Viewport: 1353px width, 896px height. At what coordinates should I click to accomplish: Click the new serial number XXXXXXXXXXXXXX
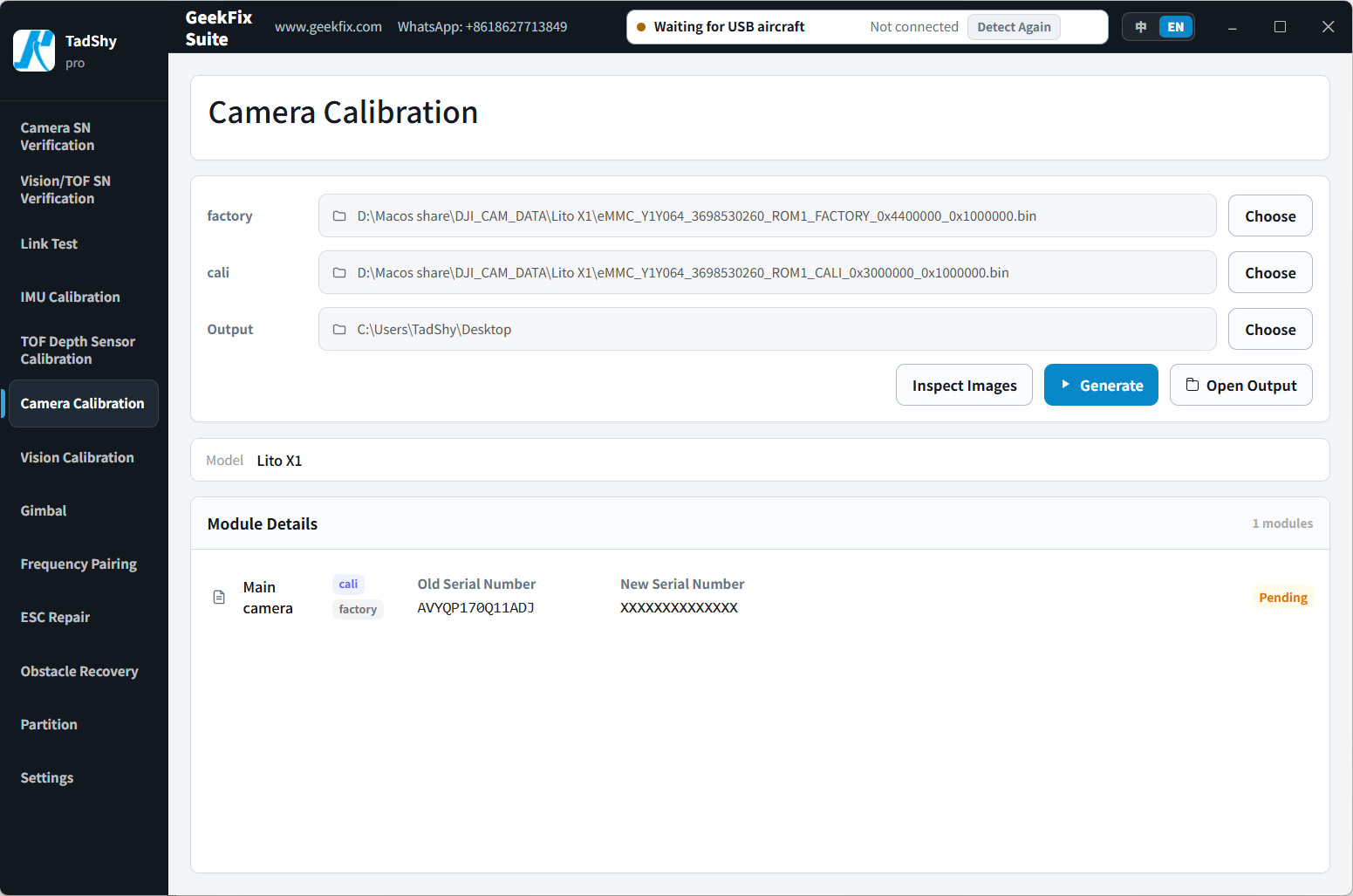[x=679, y=608]
